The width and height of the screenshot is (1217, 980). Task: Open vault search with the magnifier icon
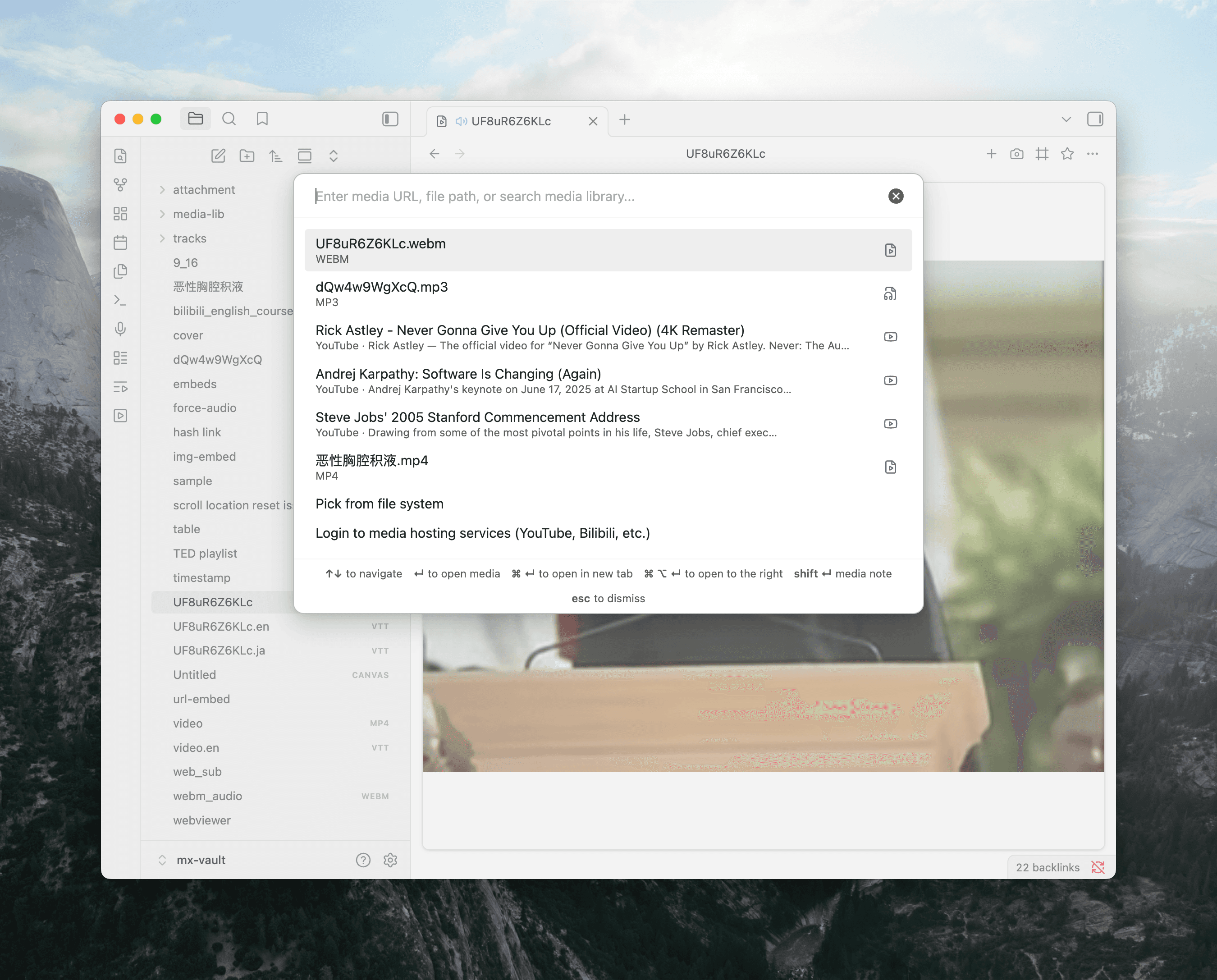tap(229, 119)
